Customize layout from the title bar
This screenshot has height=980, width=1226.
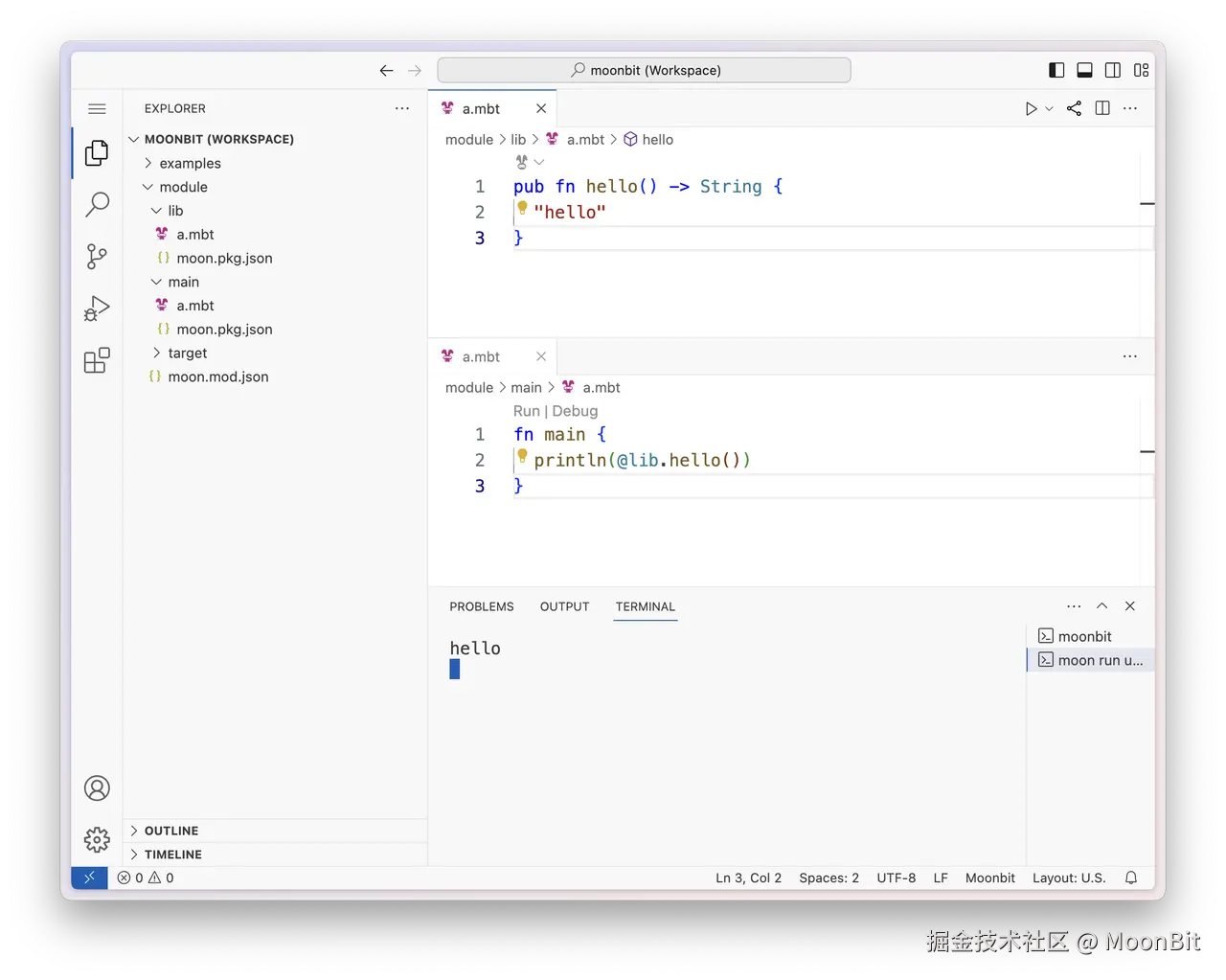[1141, 70]
